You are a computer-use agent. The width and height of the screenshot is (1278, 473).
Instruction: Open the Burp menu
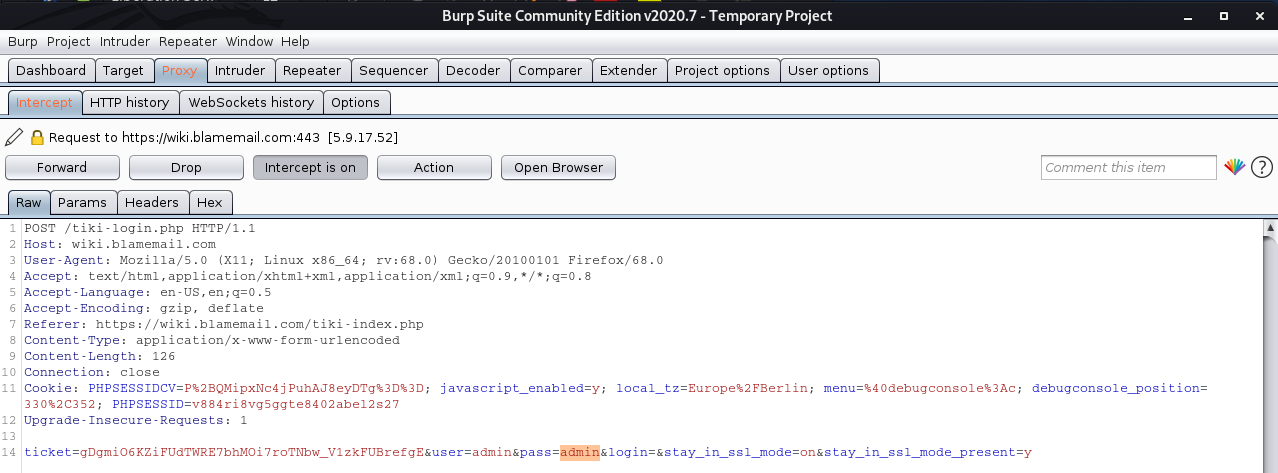tap(22, 41)
